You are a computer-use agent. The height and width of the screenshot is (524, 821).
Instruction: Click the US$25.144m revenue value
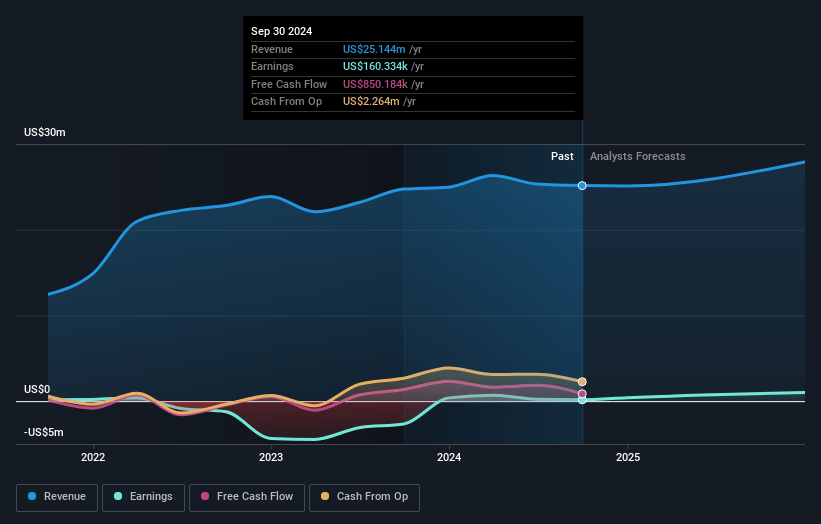(374, 49)
